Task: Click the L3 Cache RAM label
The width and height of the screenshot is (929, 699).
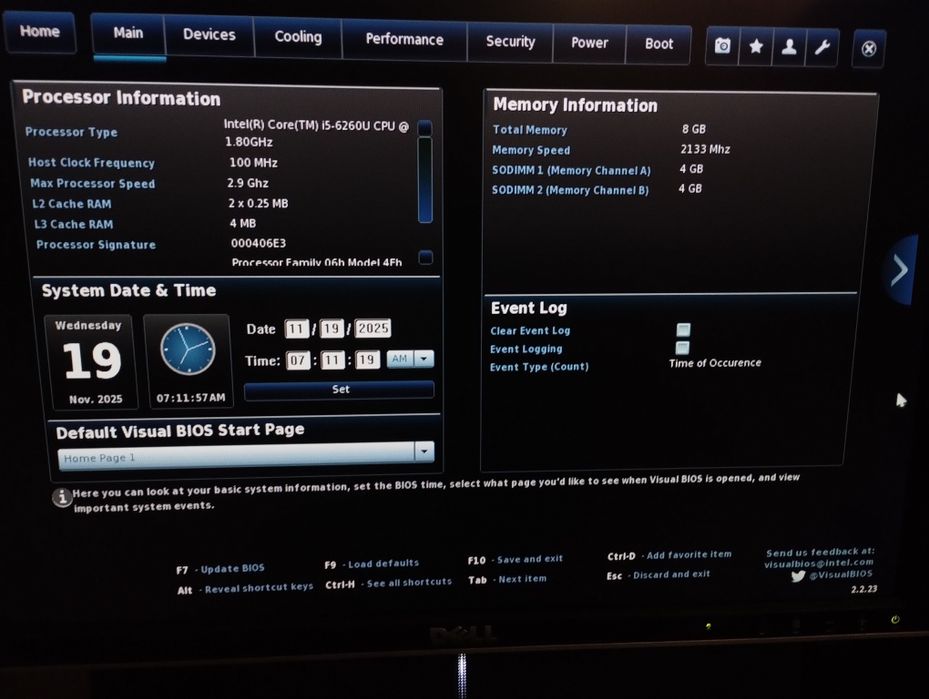Action: (x=73, y=224)
